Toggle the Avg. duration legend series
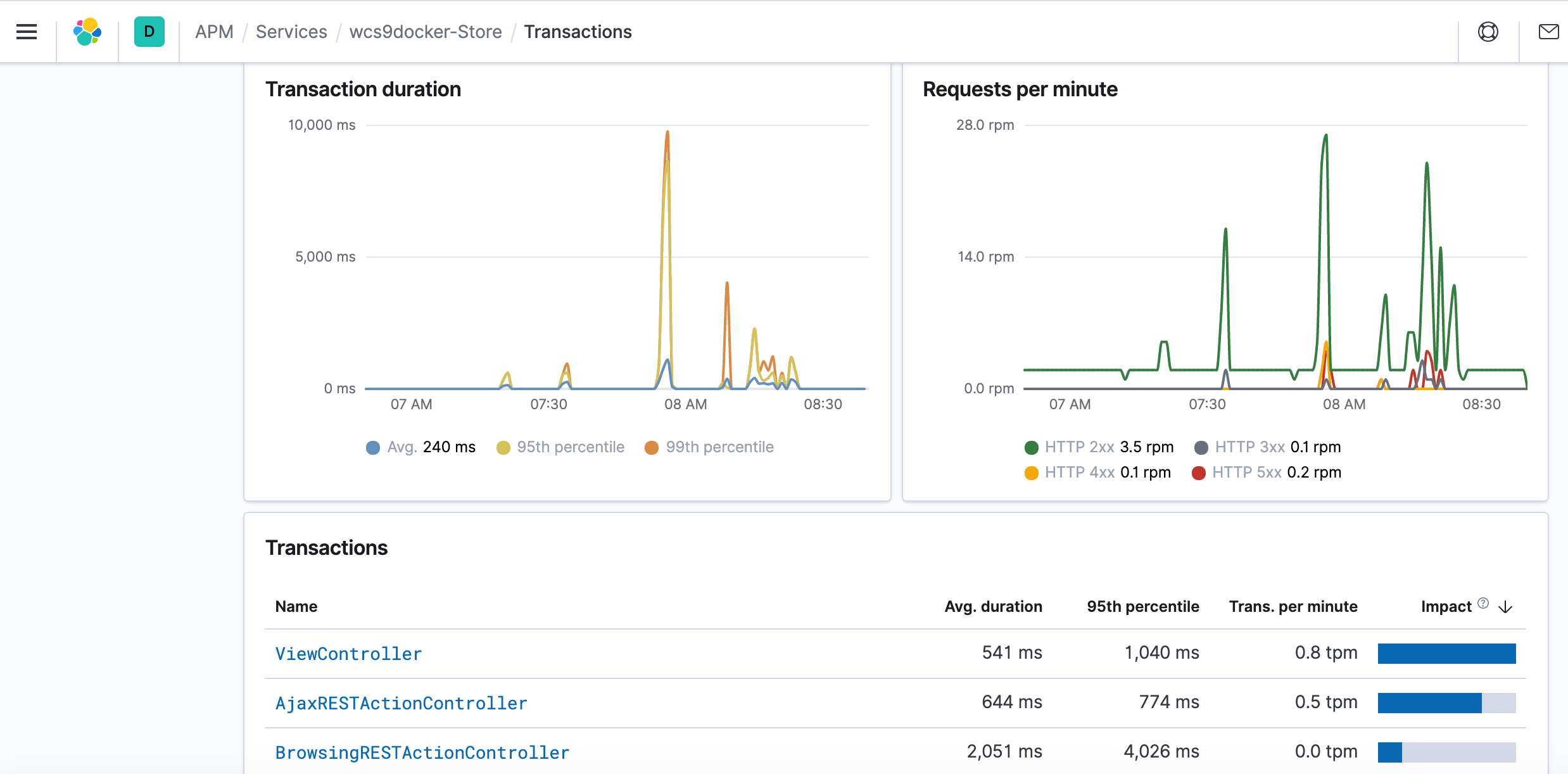The height and width of the screenshot is (774, 1568). coord(421,447)
